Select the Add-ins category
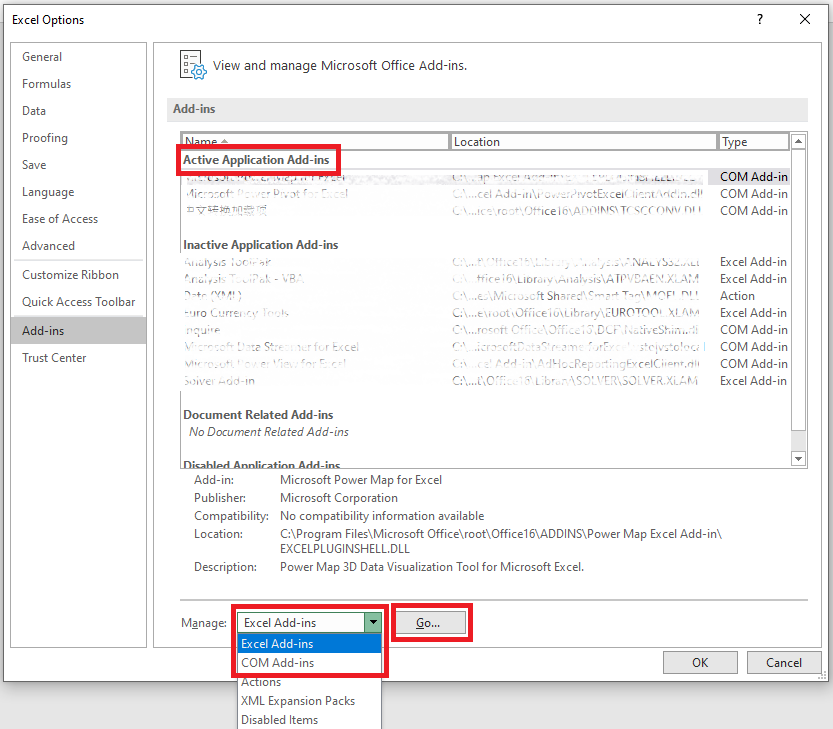Viewport: 833px width, 729px height. click(79, 330)
